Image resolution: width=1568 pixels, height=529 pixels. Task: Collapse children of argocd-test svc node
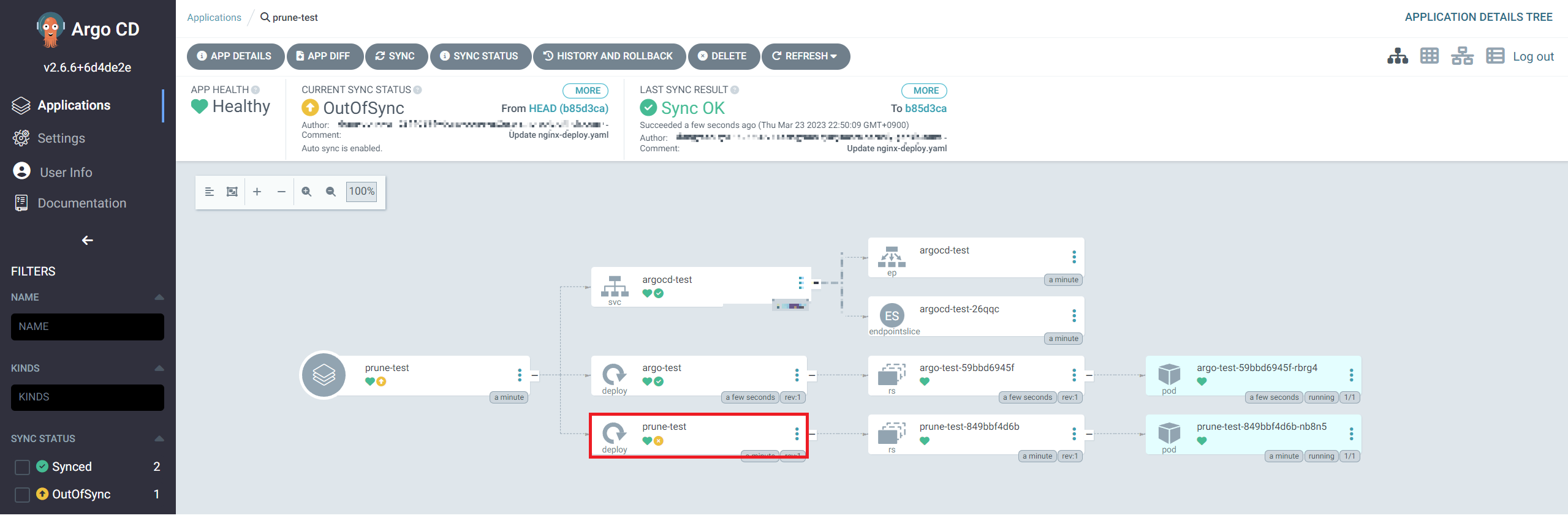816,282
